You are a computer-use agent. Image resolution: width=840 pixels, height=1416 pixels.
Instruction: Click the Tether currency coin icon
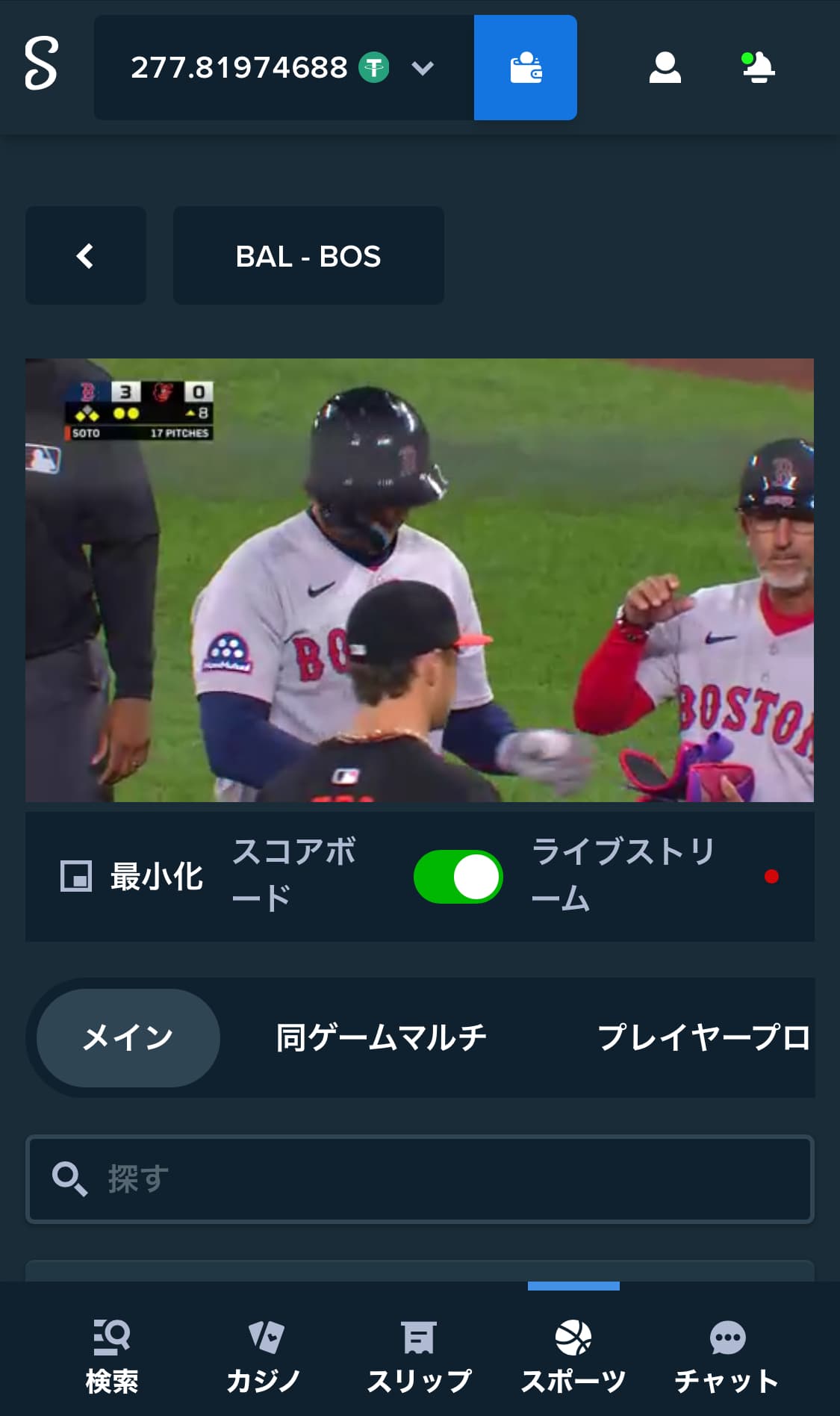tap(374, 68)
